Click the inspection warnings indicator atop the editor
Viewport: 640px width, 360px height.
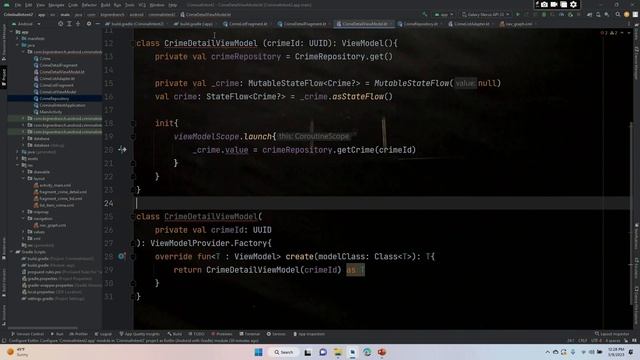pos(609,33)
